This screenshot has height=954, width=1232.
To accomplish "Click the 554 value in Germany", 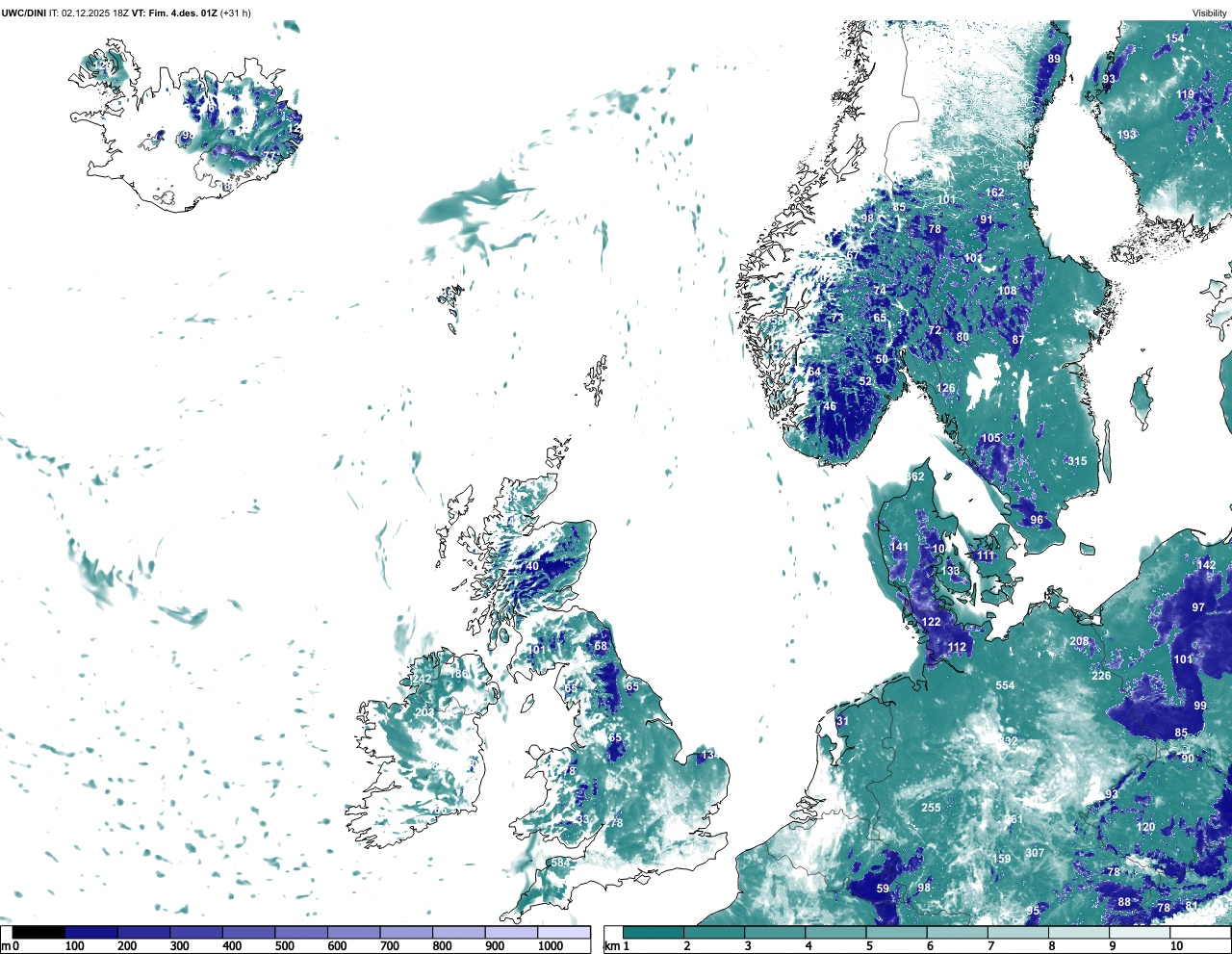I will pos(1005,685).
